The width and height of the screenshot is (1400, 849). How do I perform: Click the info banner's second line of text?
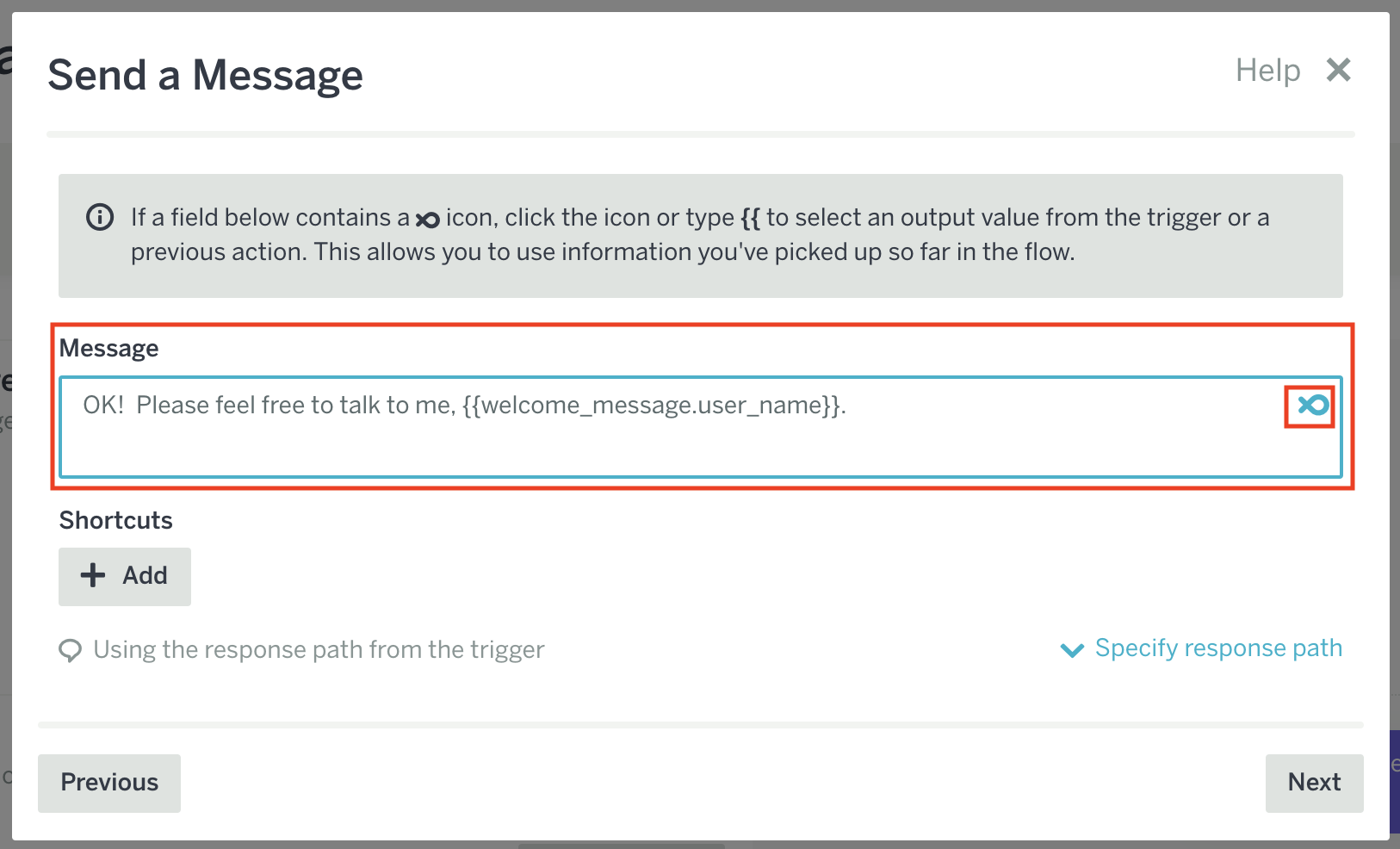(603, 252)
